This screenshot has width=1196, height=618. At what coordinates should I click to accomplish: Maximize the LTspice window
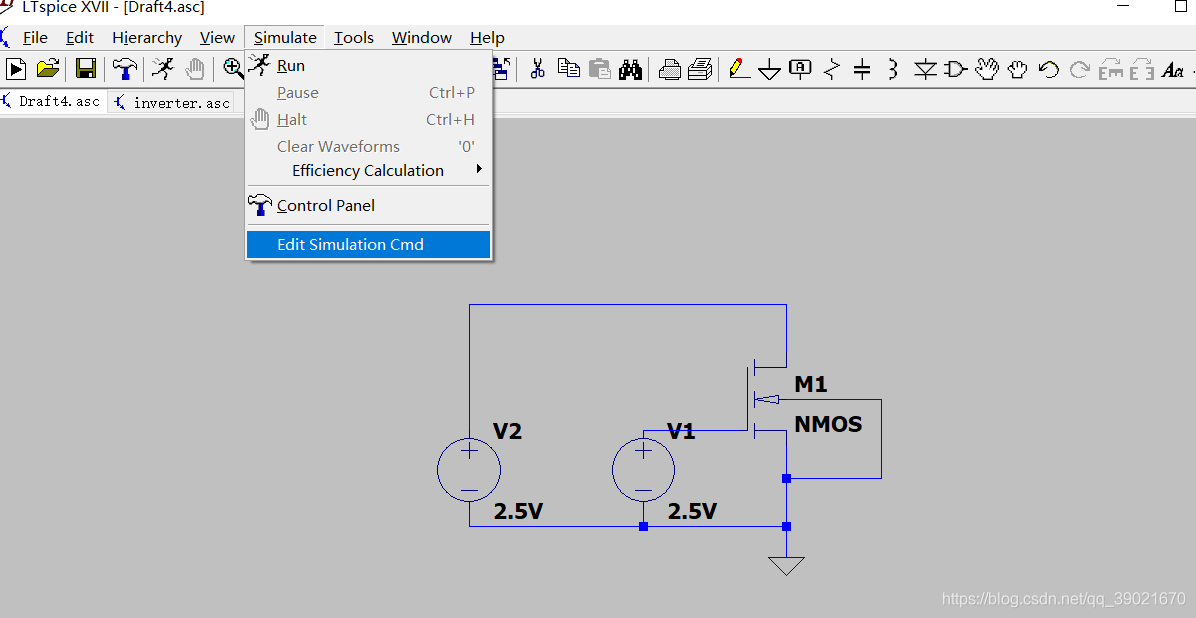pos(1180,6)
